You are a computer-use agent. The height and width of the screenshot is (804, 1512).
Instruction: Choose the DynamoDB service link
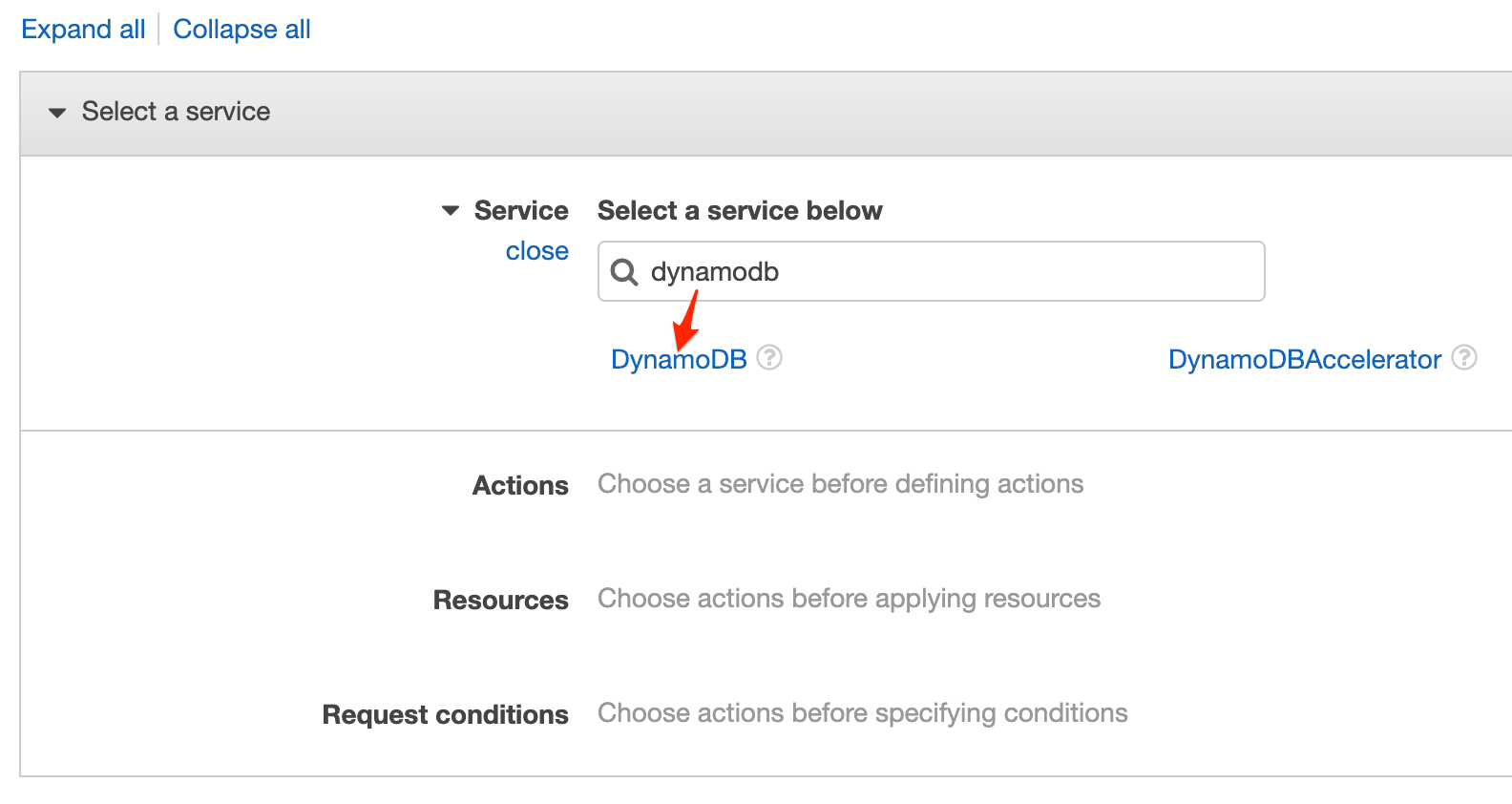pyautogui.click(x=679, y=360)
